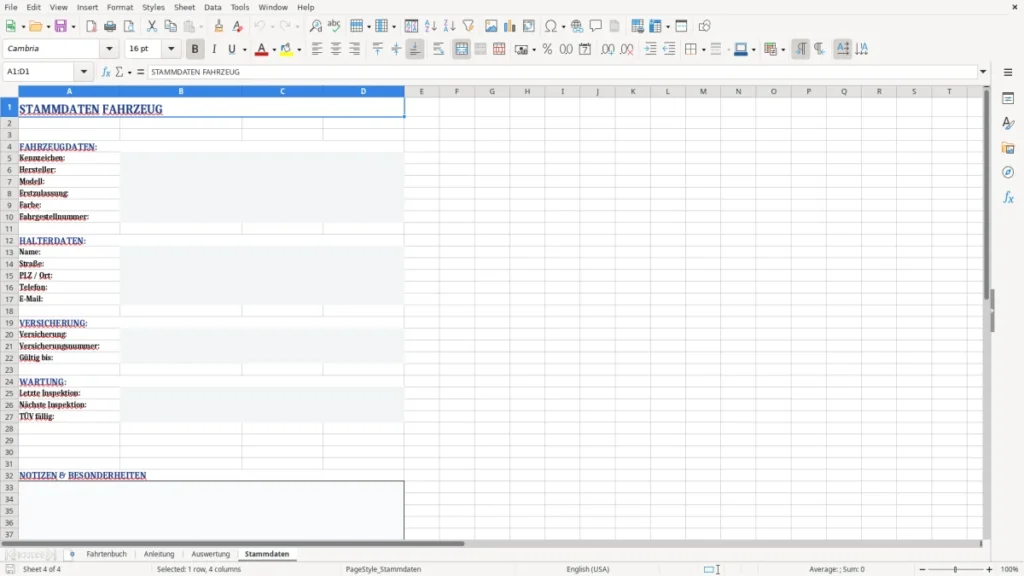
Task: Click the zoom in plus button
Action: tap(989, 569)
